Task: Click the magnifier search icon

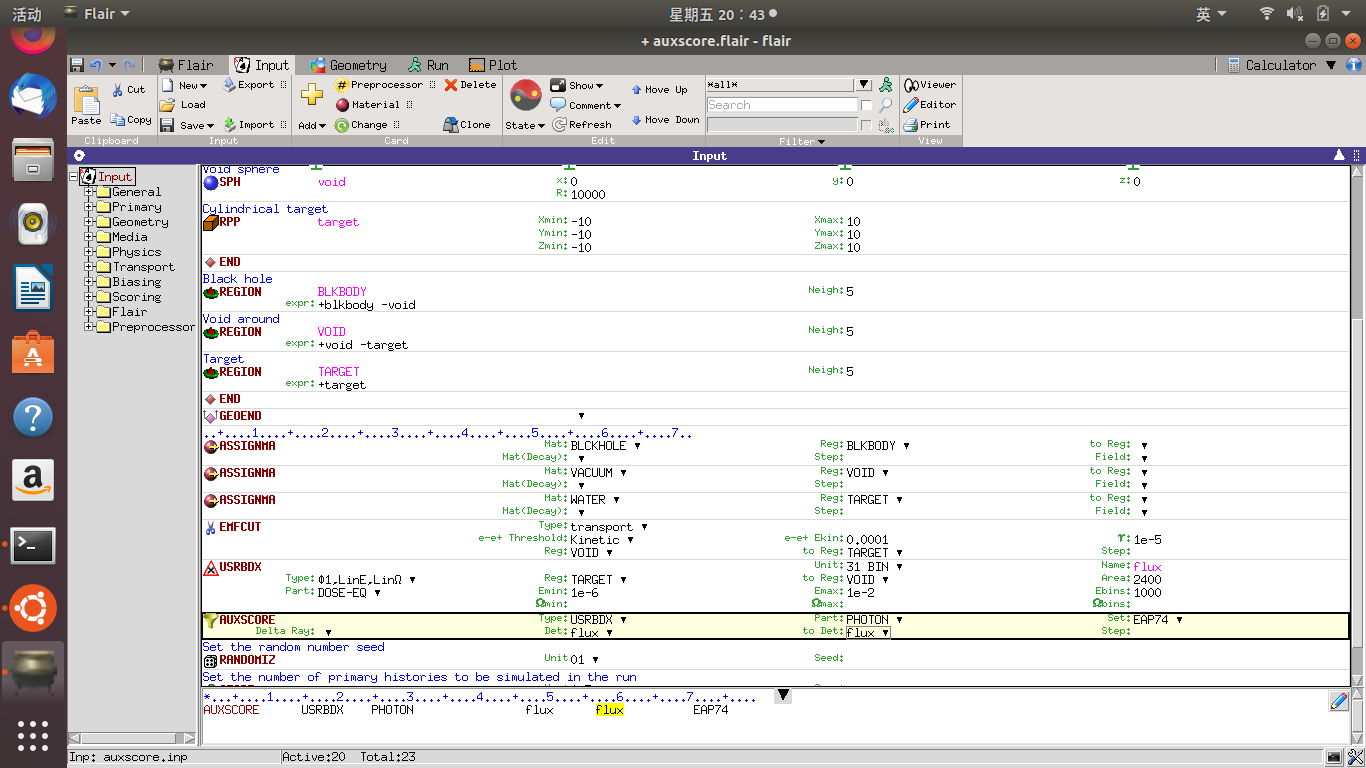Action: 886,105
